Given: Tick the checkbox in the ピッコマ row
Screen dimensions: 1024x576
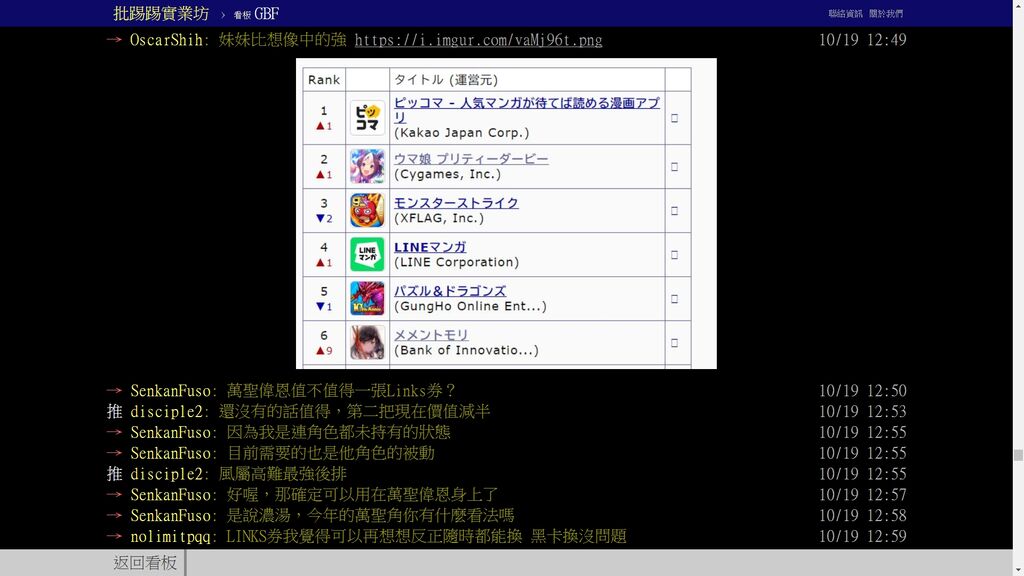Looking at the screenshot, I should 675,118.
